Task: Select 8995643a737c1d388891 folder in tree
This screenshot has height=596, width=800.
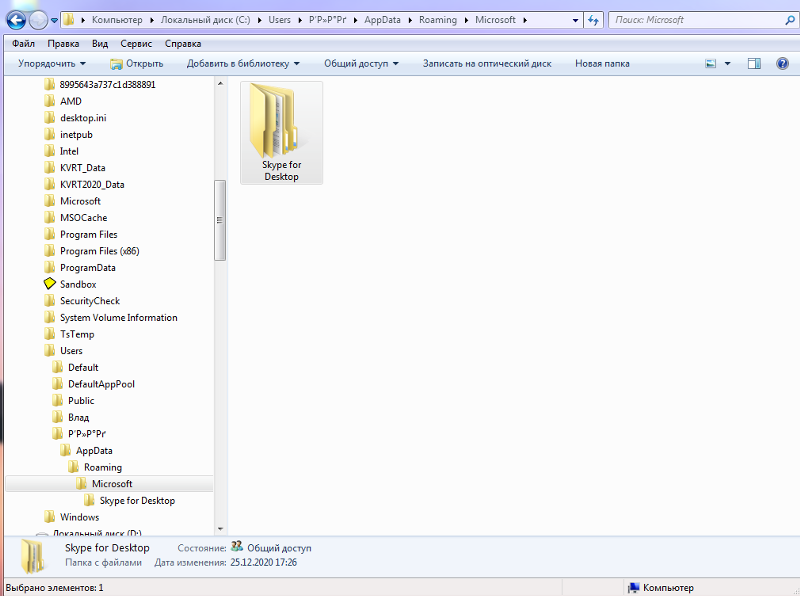Action: pyautogui.click(x=107, y=84)
